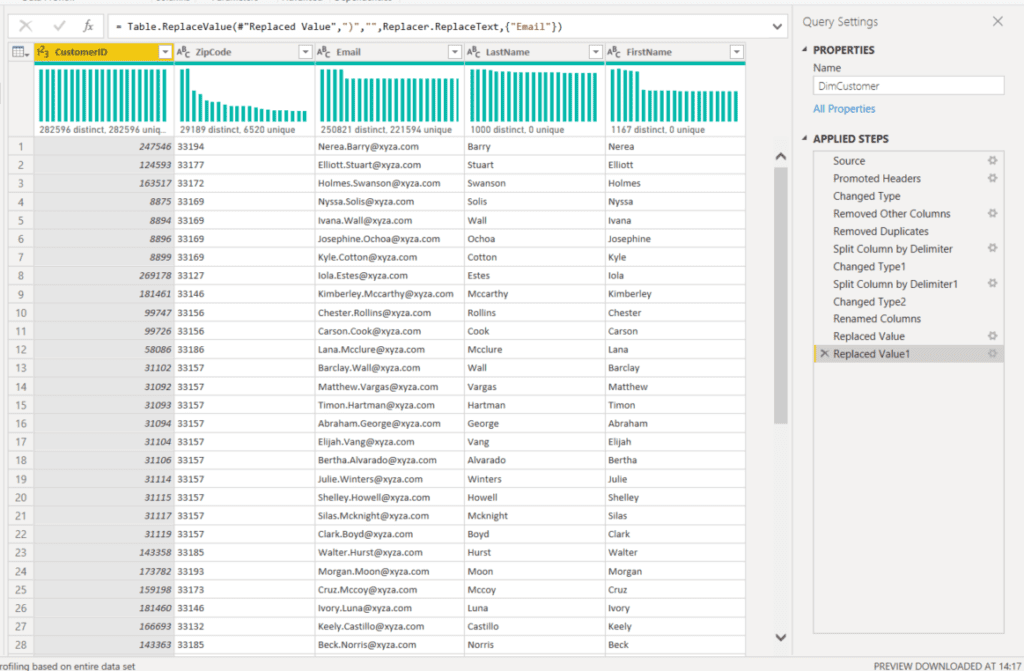The image size is (1024, 671).
Task: Open gear for Removed Other Columns step
Action: (x=992, y=213)
